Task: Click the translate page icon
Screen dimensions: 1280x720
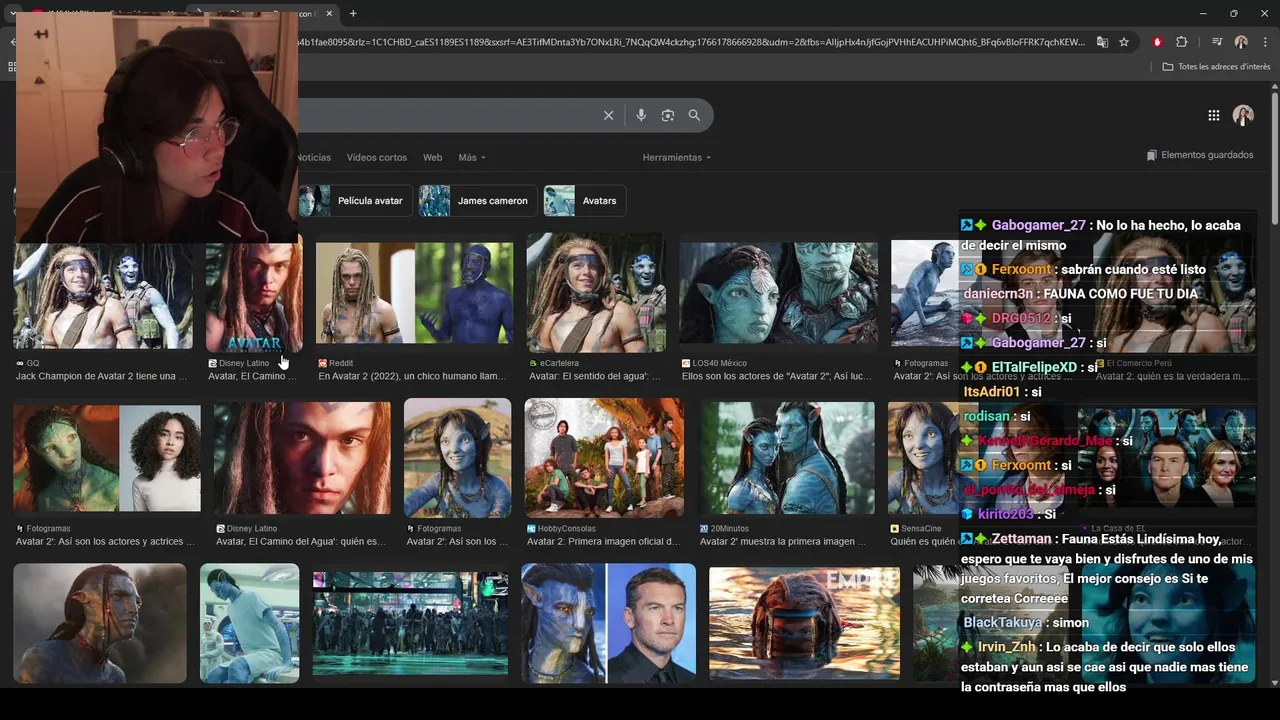Action: (1102, 42)
